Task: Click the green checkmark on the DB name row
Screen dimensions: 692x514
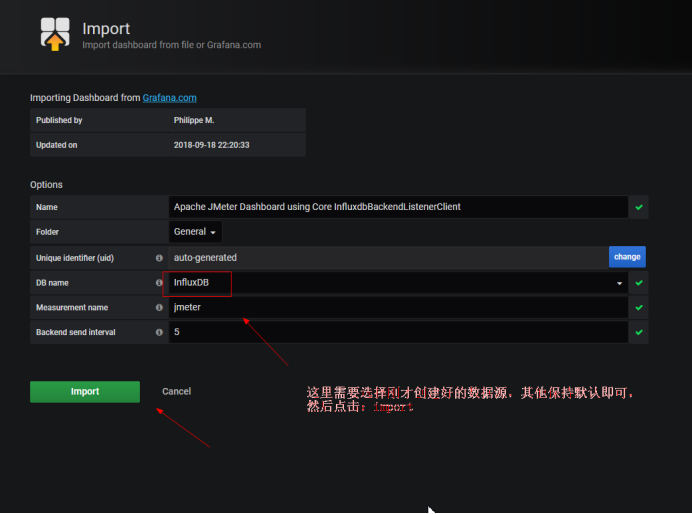Action: [x=639, y=283]
